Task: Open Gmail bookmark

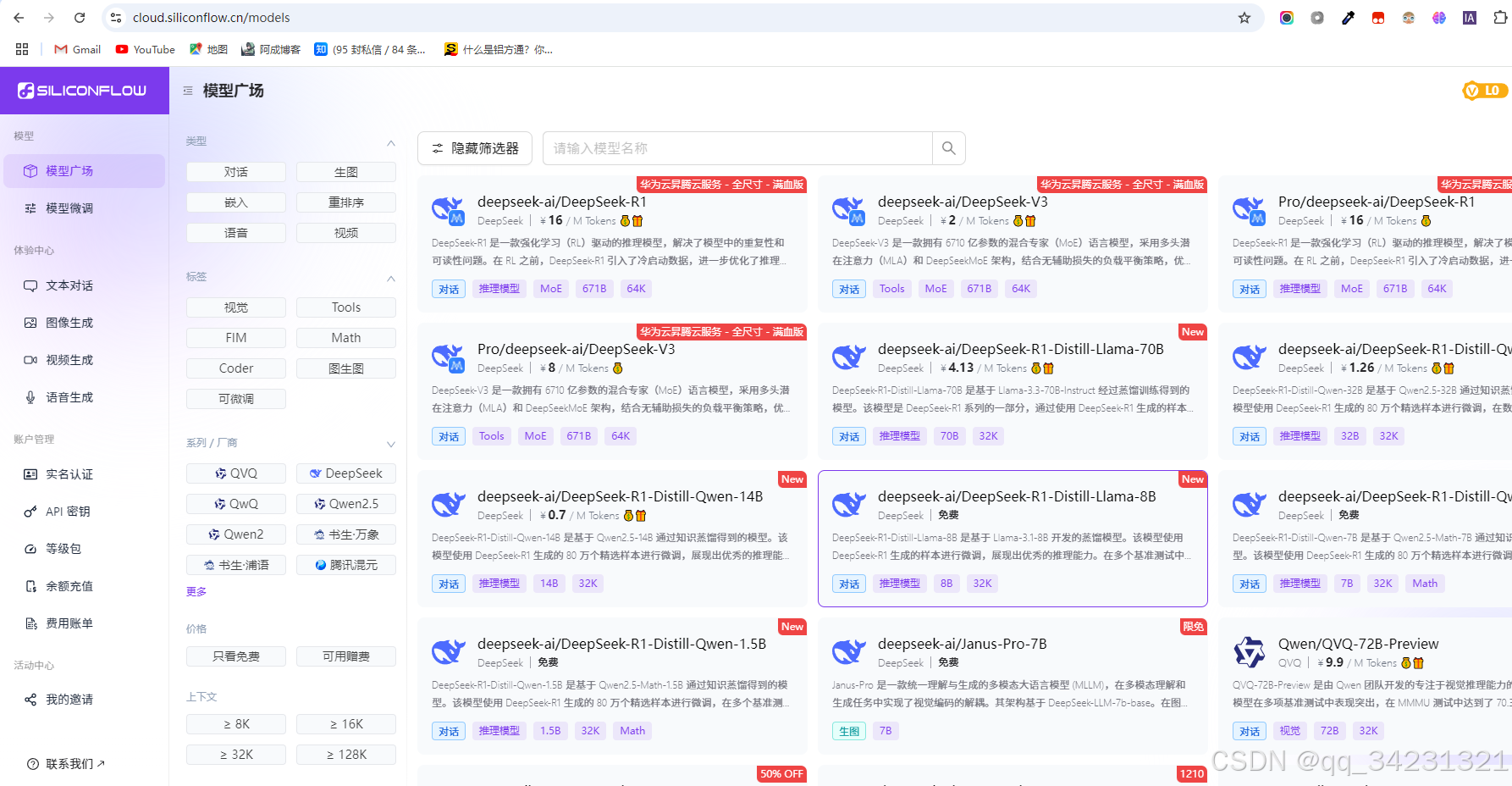Action: coord(77,49)
